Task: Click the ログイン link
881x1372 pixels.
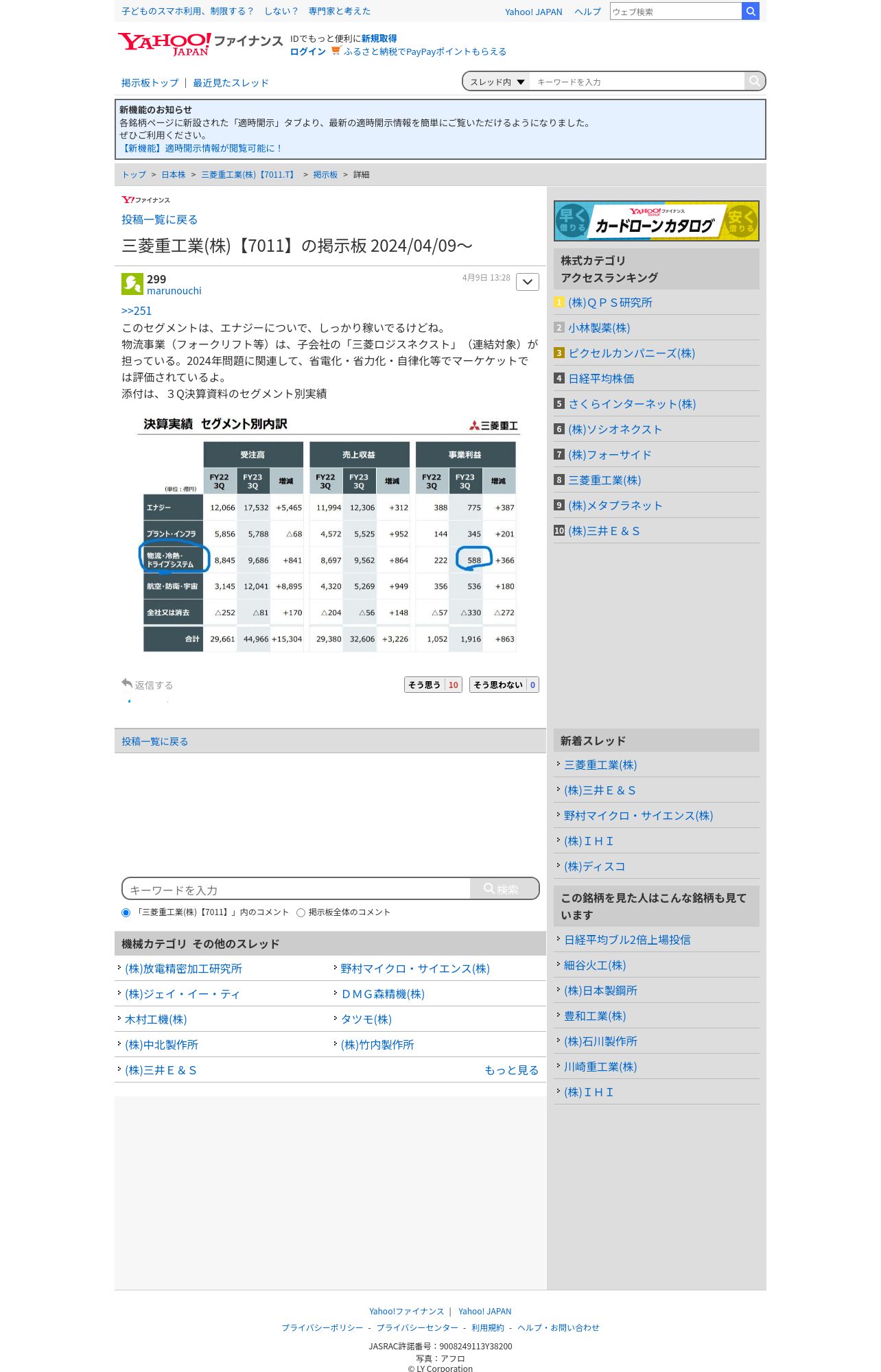Action: (308, 51)
